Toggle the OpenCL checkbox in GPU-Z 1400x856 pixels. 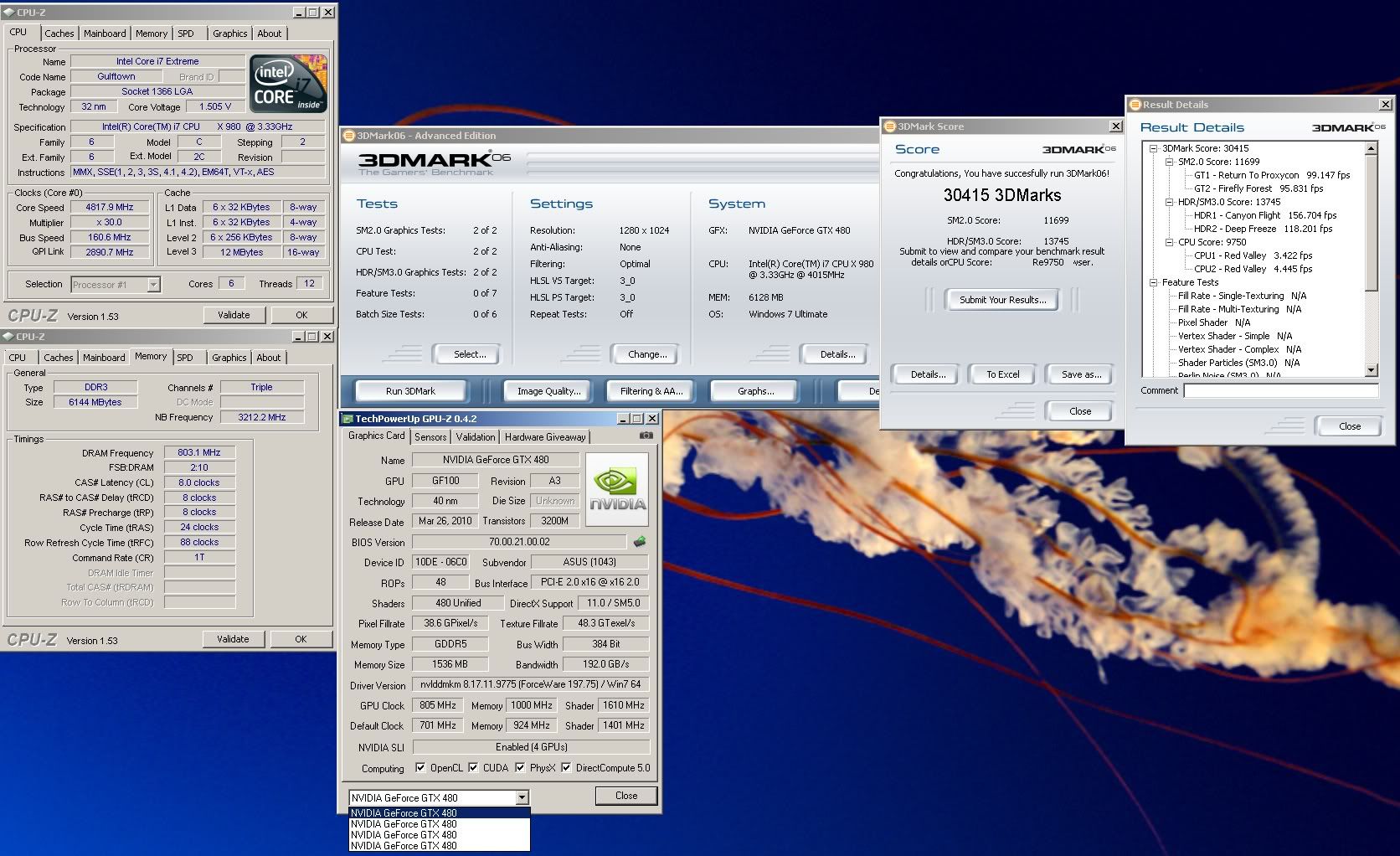(x=420, y=768)
